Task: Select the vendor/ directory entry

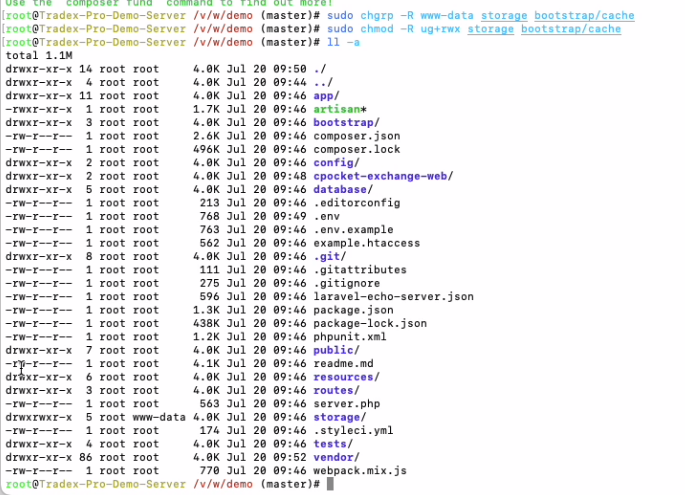Action: coord(336,457)
